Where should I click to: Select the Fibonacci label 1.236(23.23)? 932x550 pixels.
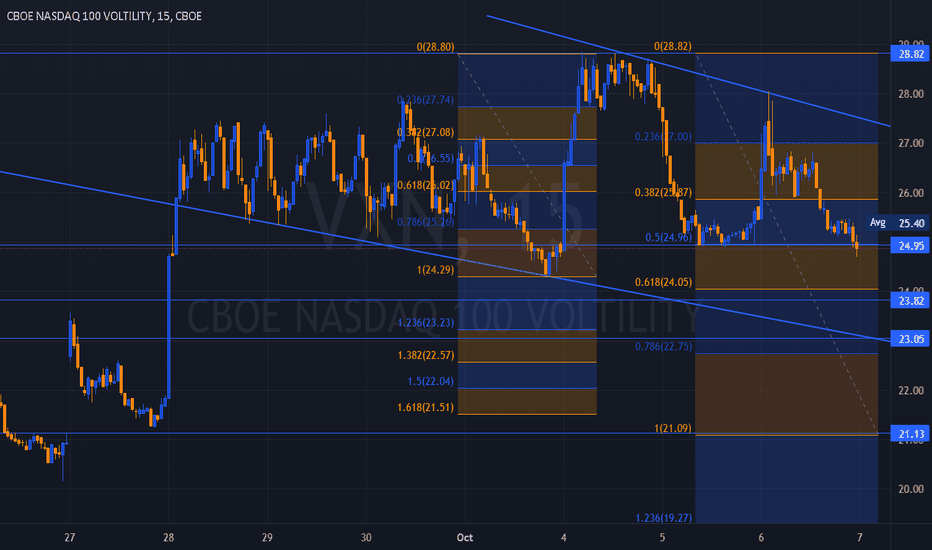[x=426, y=322]
